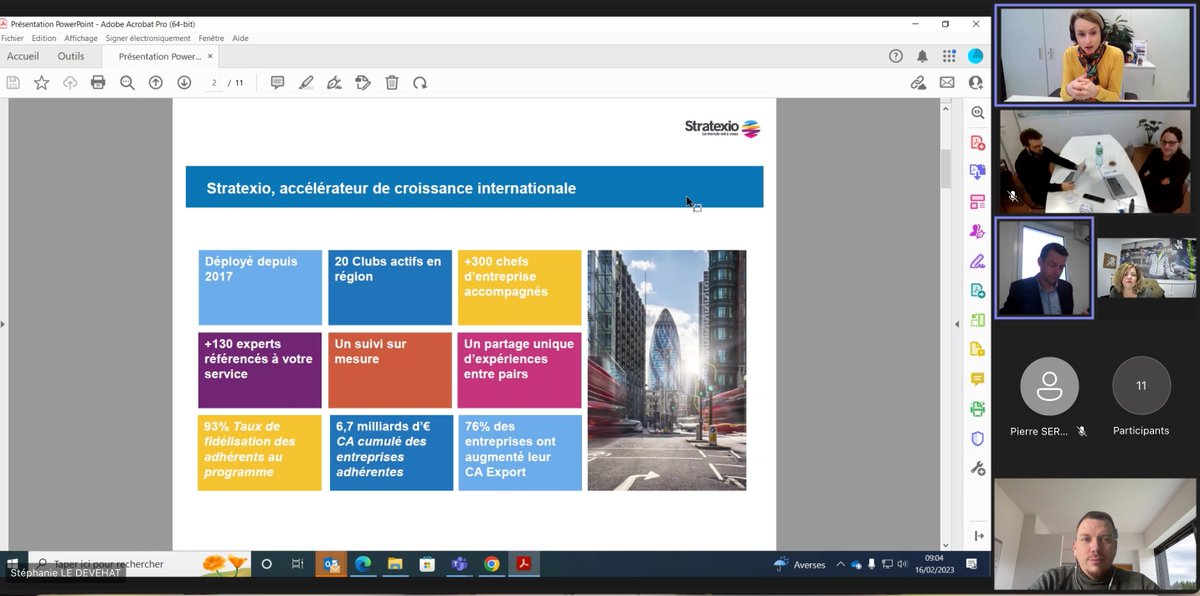Open the Outils tab

[x=71, y=56]
